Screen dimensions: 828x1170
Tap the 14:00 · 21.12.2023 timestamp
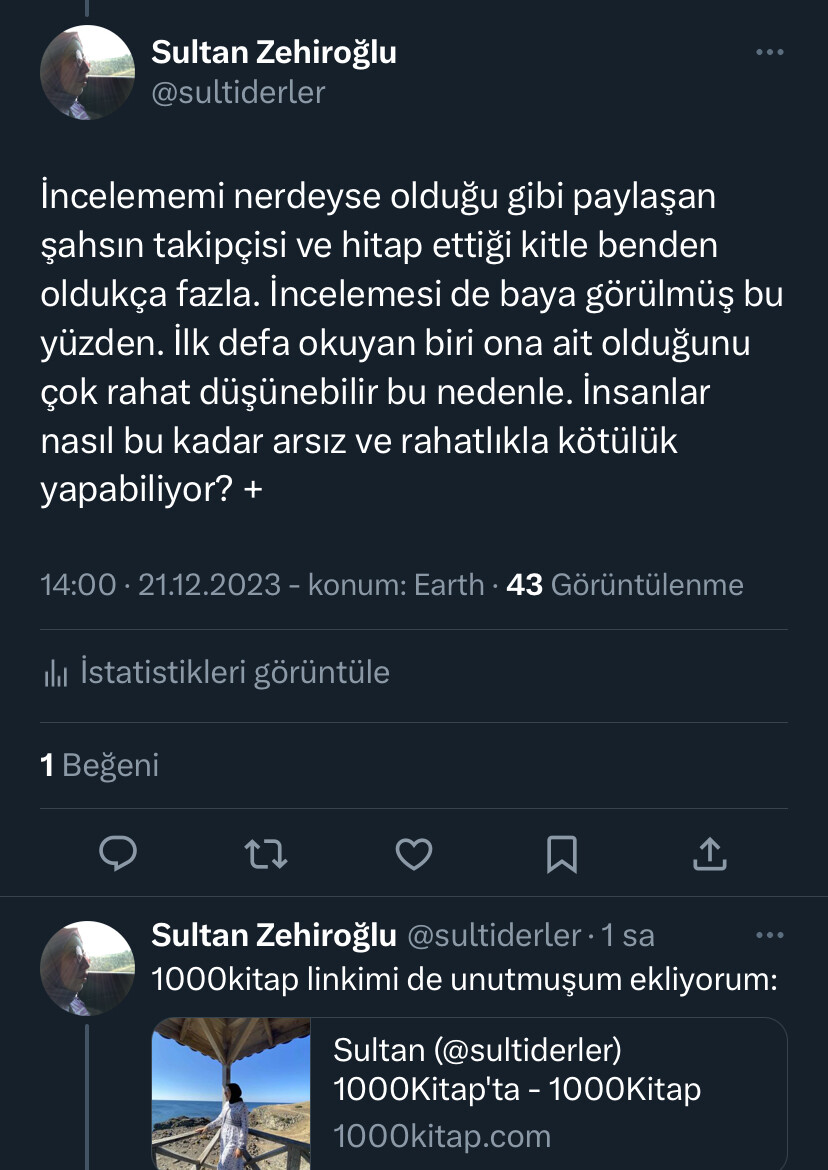click(x=160, y=585)
